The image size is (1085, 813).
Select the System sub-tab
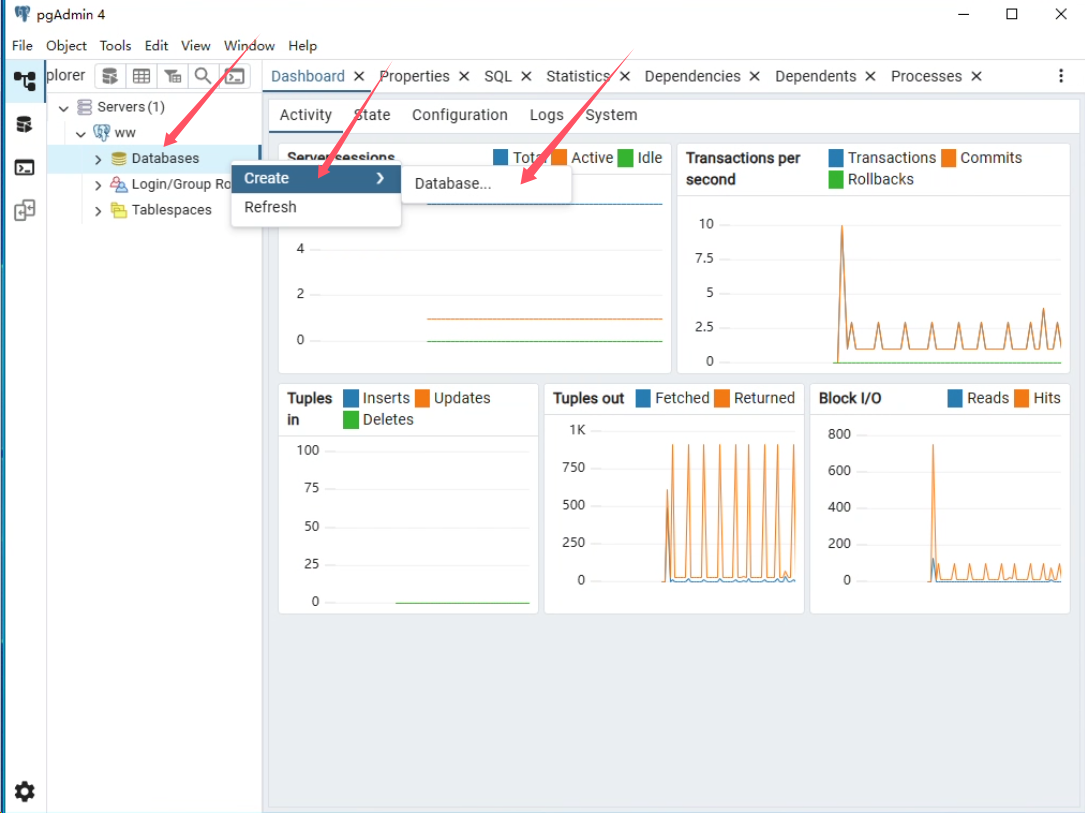pyautogui.click(x=611, y=115)
